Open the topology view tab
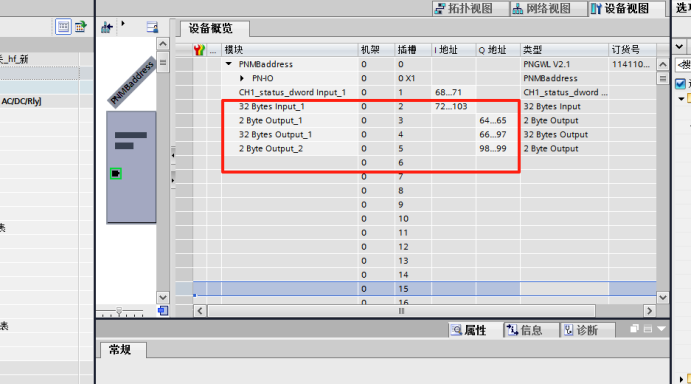 point(470,8)
